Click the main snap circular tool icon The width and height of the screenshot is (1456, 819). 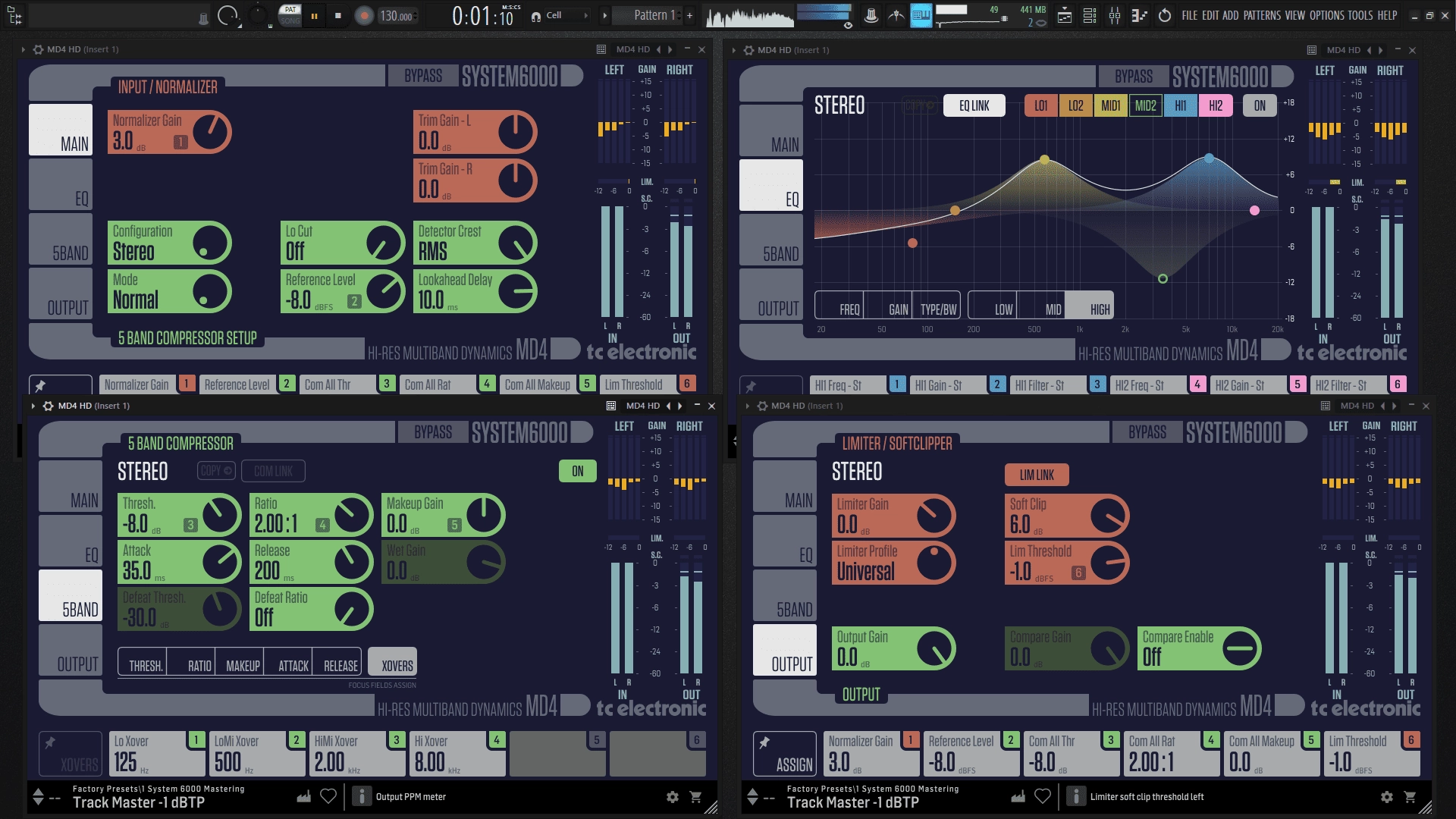227,15
